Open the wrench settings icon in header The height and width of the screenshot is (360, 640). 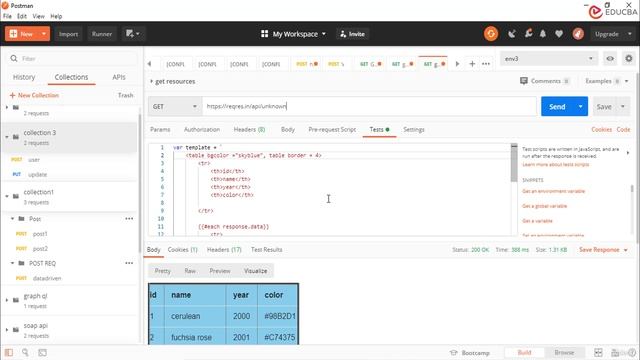[x=528, y=34]
